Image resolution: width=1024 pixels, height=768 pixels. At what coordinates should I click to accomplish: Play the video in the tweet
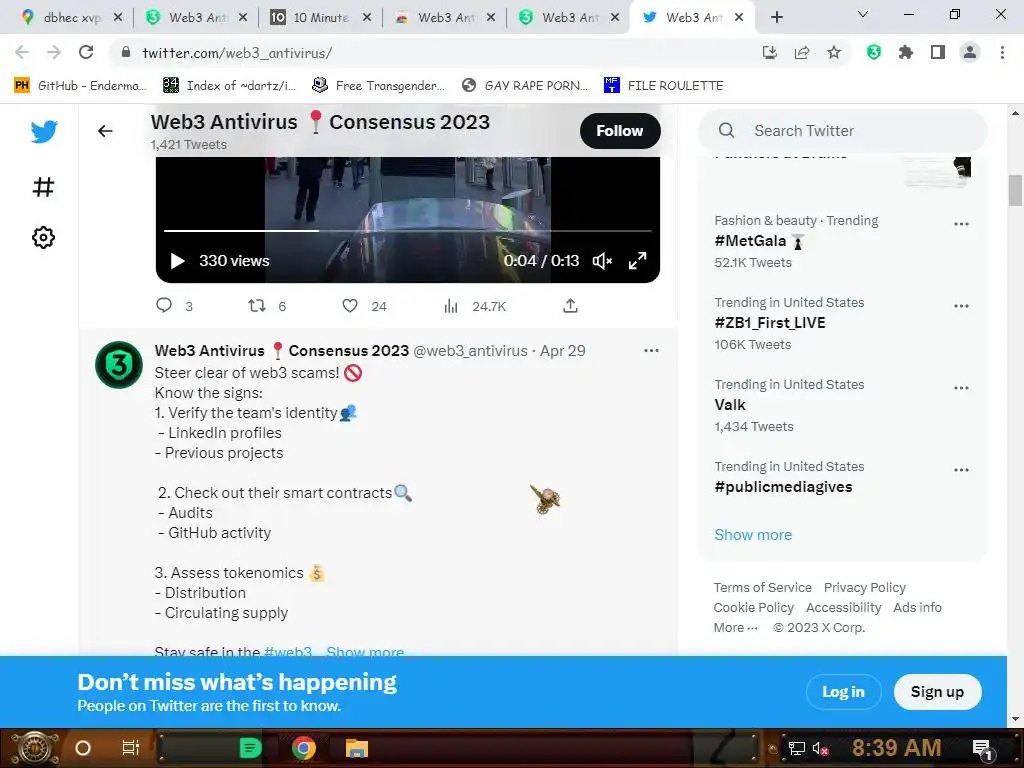point(177,261)
